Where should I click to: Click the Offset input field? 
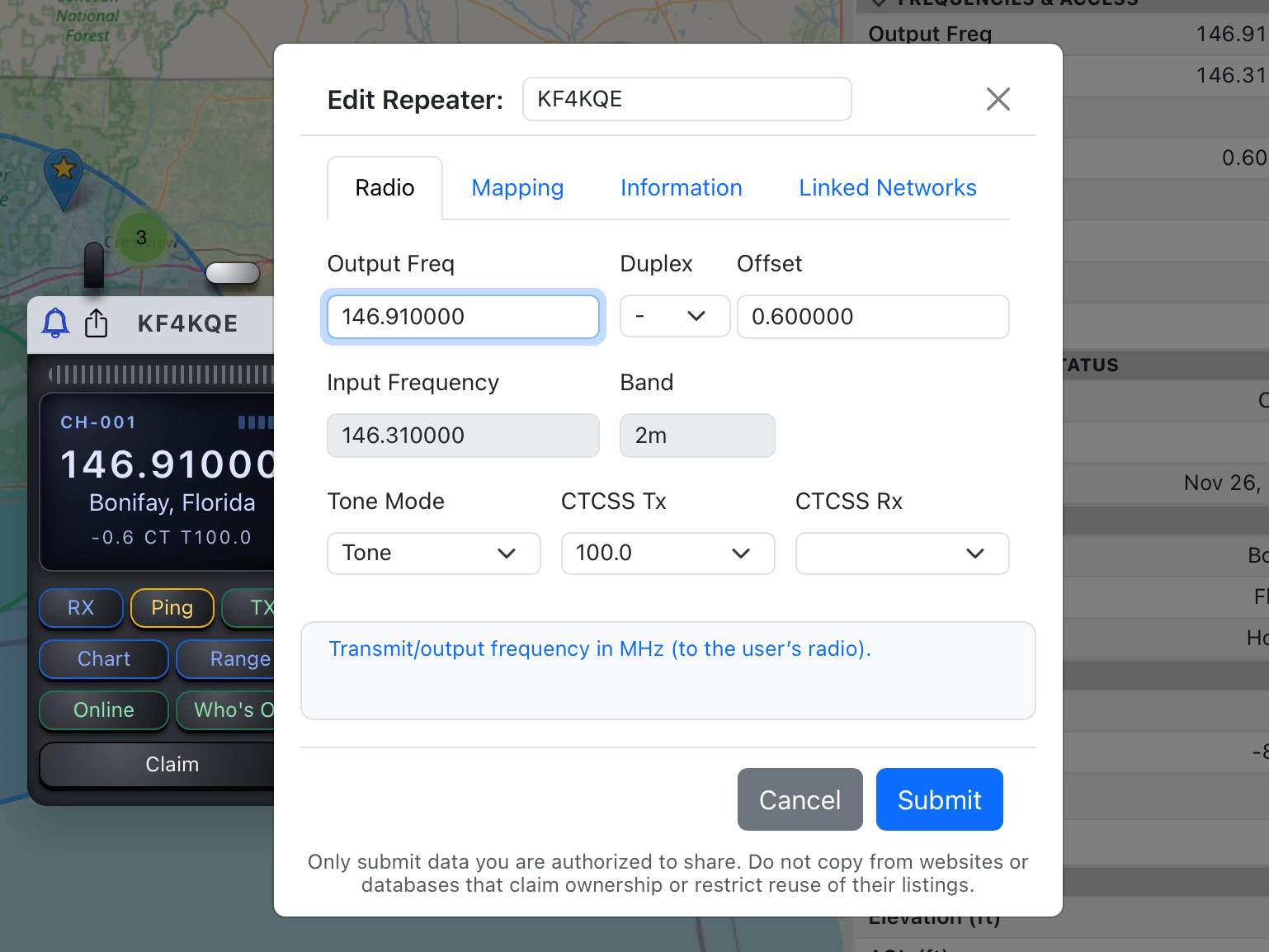872,317
